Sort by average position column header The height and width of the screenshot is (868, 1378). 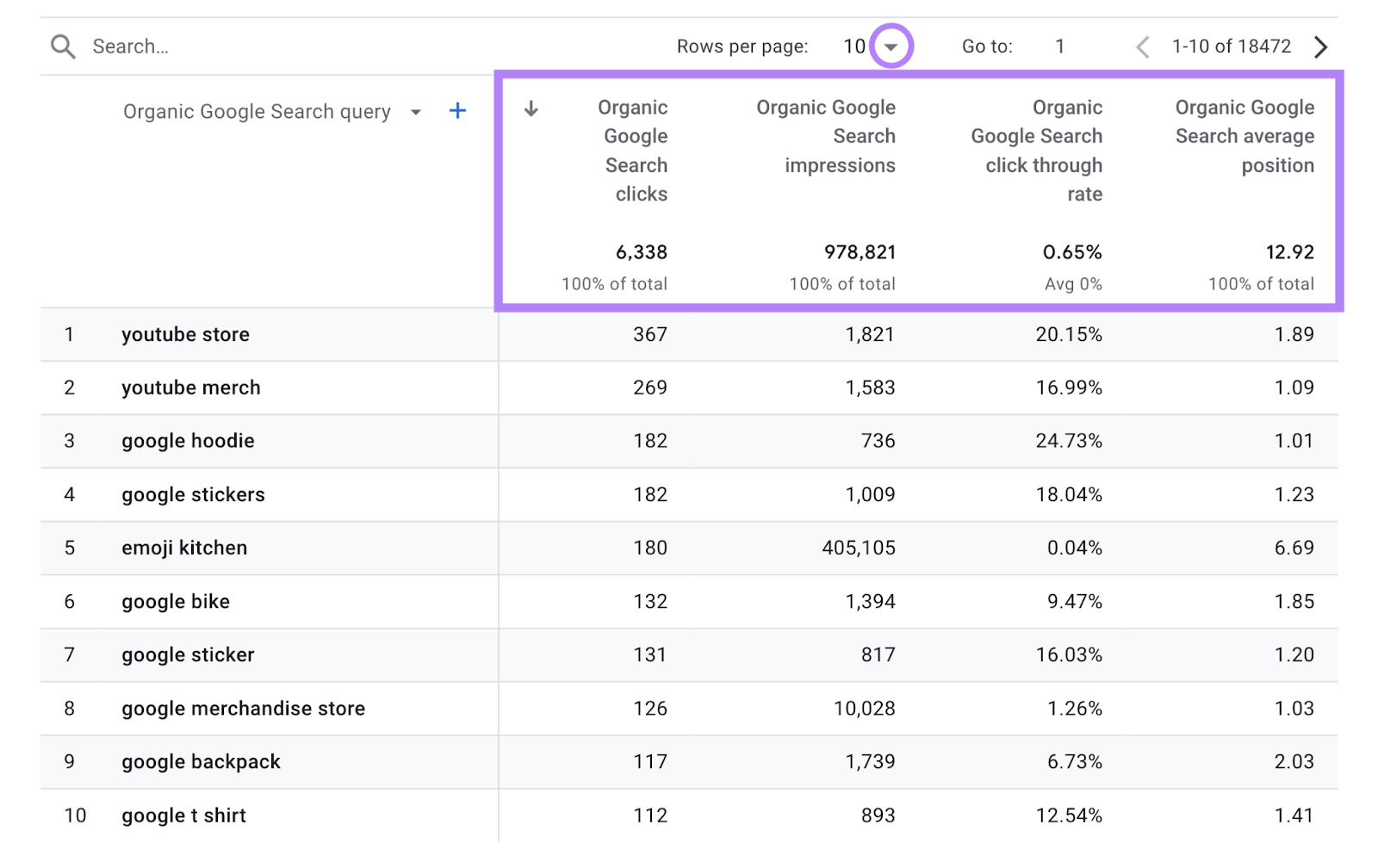tap(1244, 136)
